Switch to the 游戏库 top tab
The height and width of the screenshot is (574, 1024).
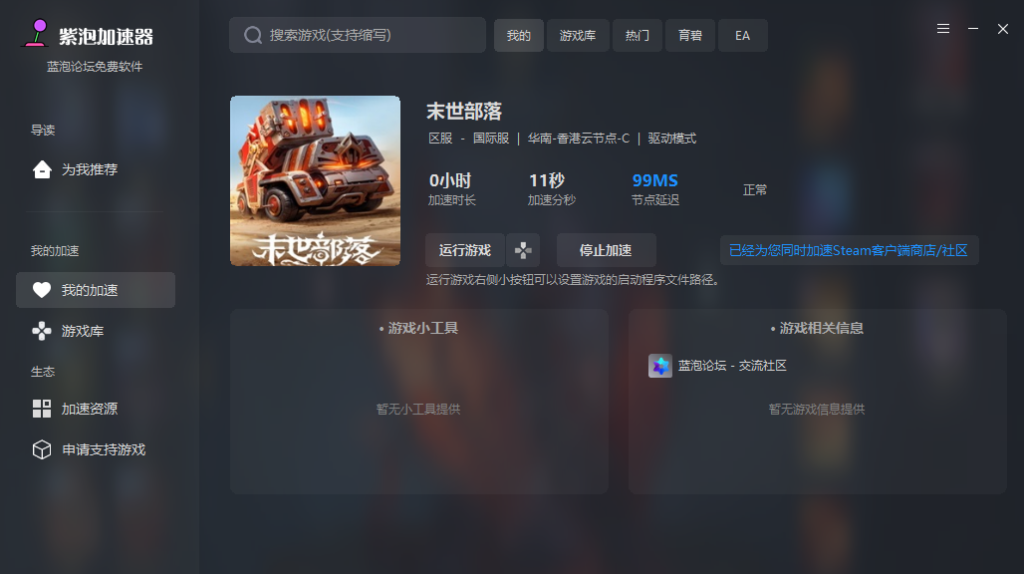578,35
